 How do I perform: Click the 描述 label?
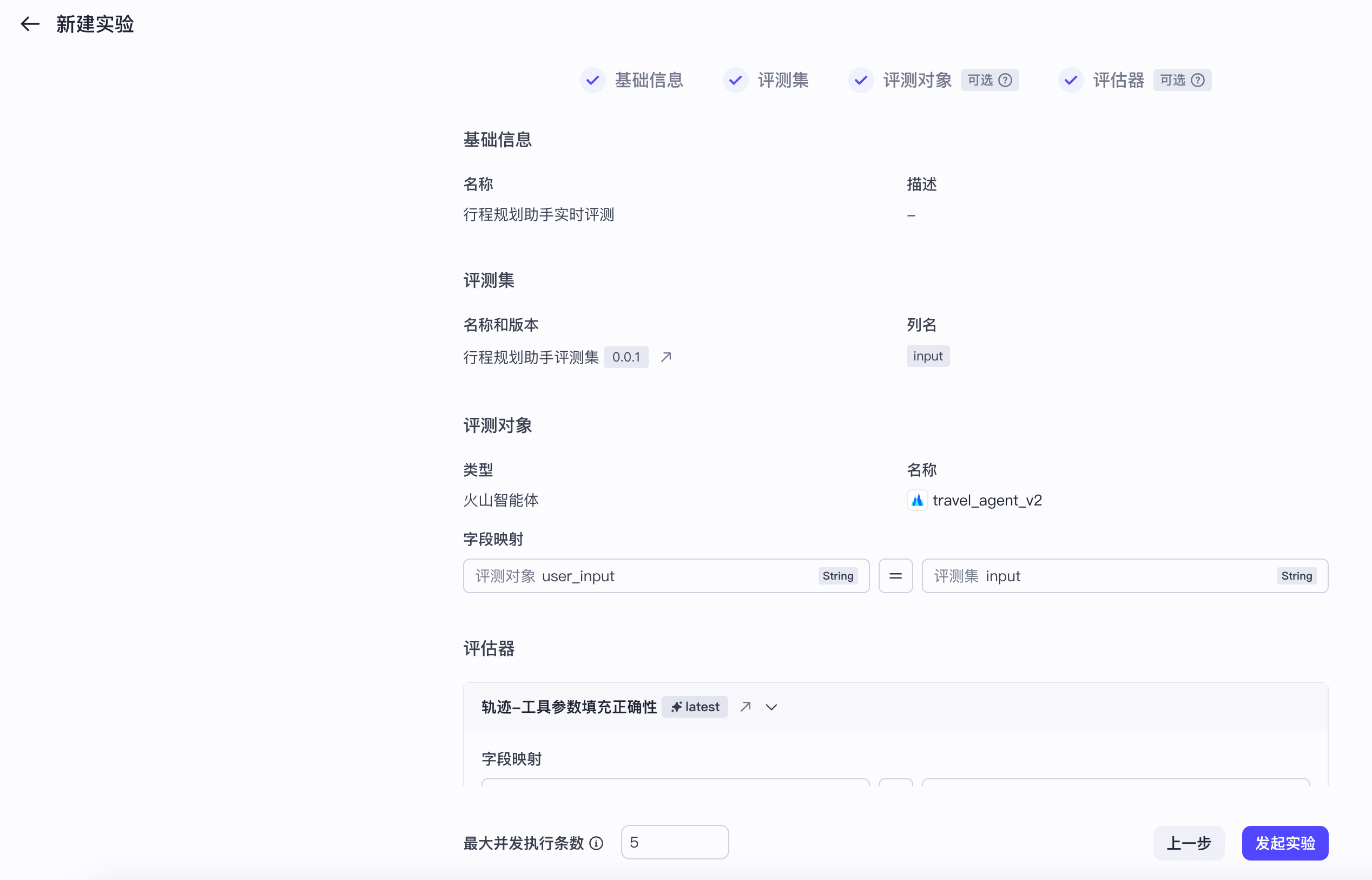pos(921,185)
